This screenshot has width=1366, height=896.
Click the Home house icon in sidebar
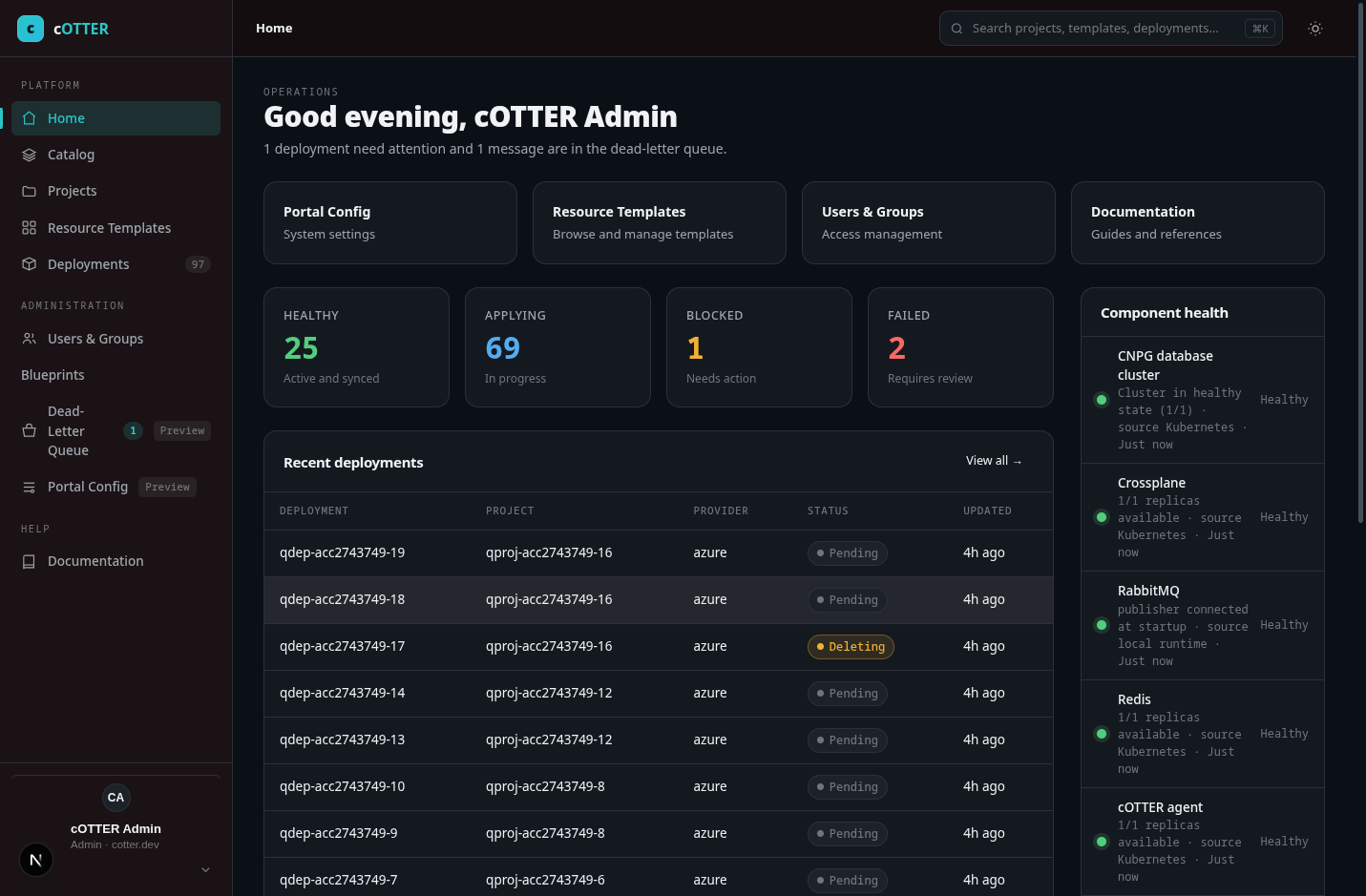pos(29,118)
